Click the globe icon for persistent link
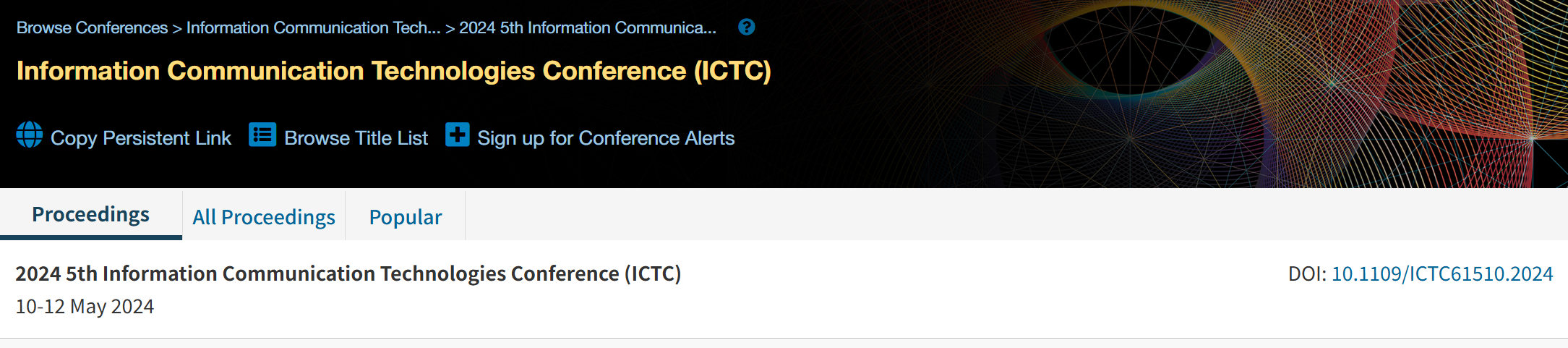1568x348 pixels. [30, 135]
